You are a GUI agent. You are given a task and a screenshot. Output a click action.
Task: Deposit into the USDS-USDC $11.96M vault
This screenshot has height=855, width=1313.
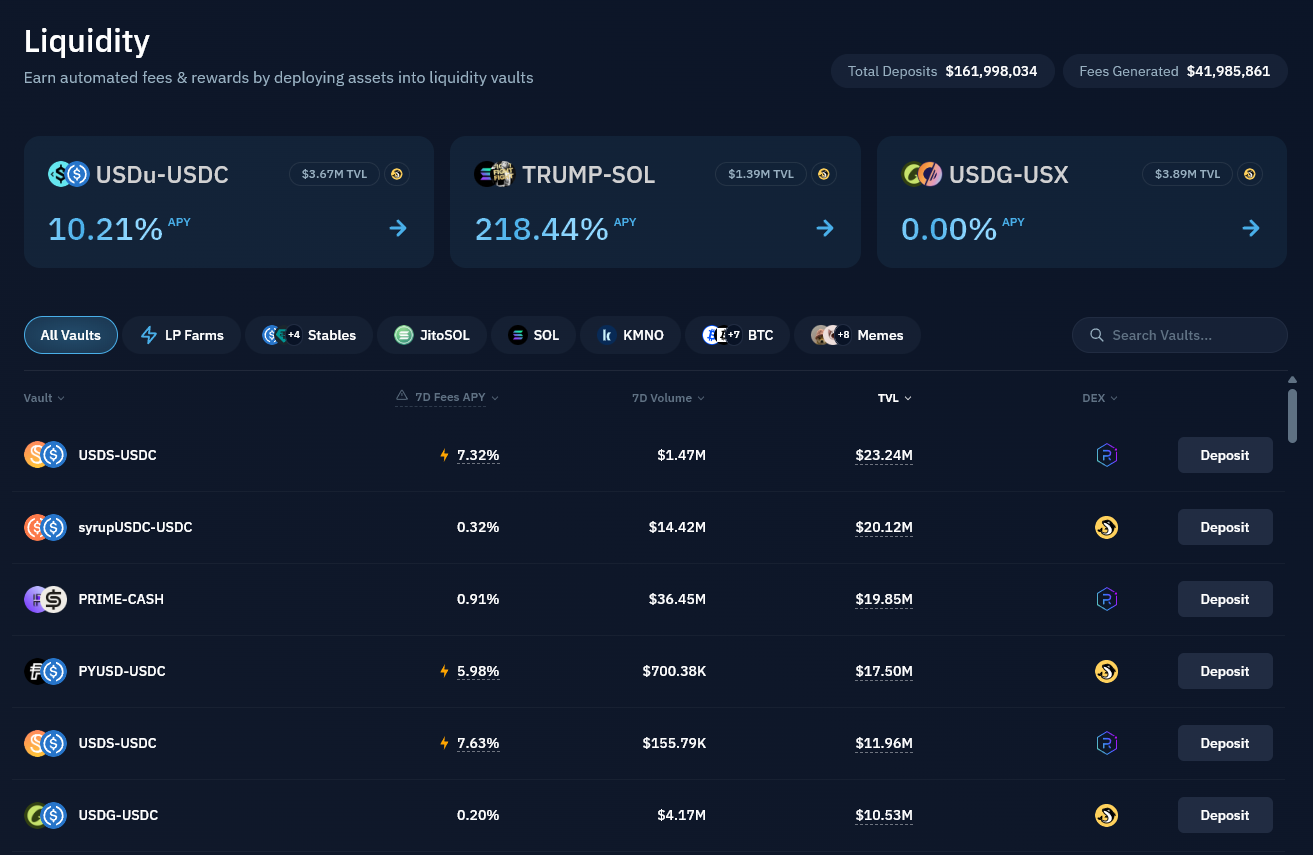tap(1225, 743)
